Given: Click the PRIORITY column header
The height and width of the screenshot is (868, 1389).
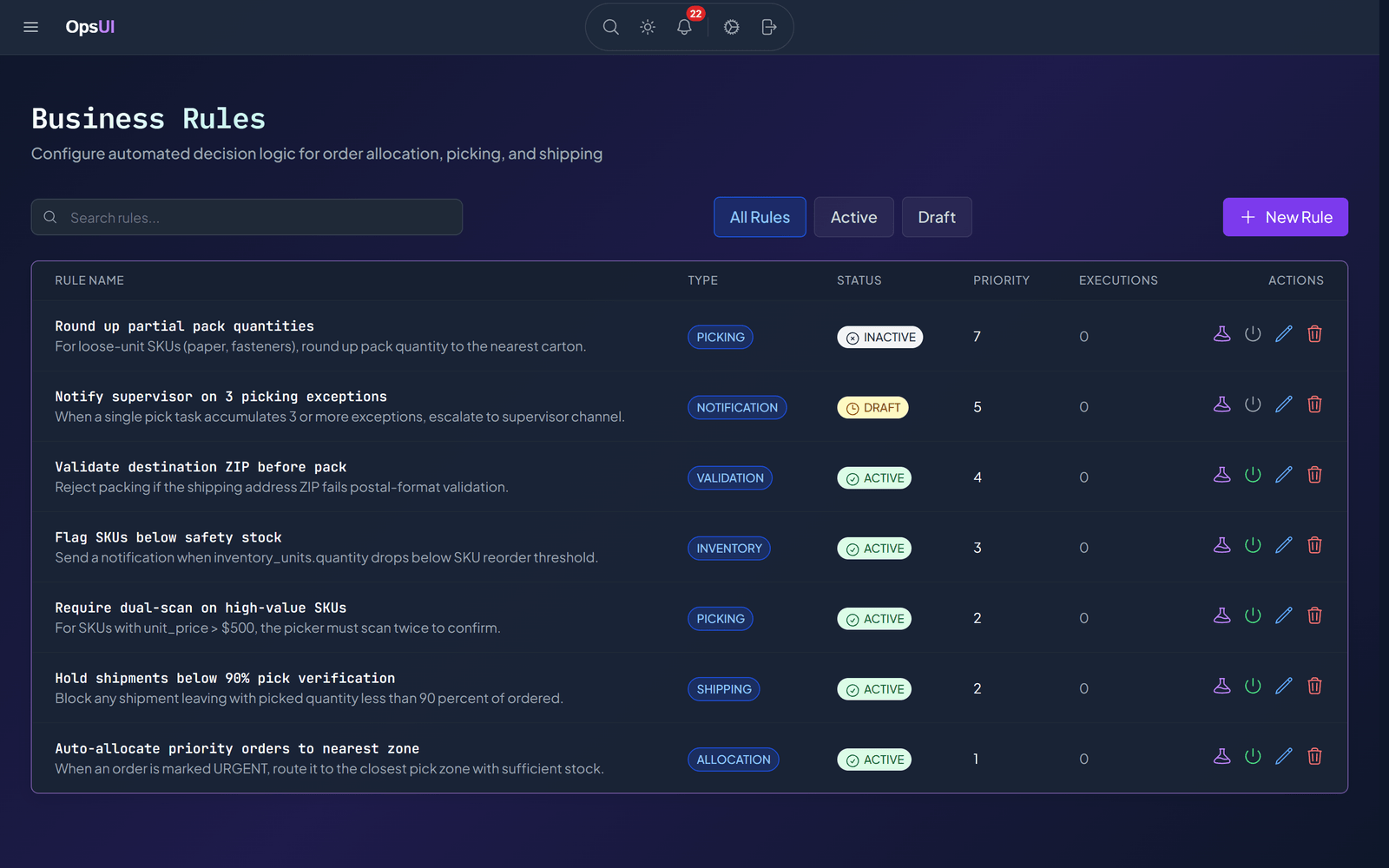Looking at the screenshot, I should 1001,280.
